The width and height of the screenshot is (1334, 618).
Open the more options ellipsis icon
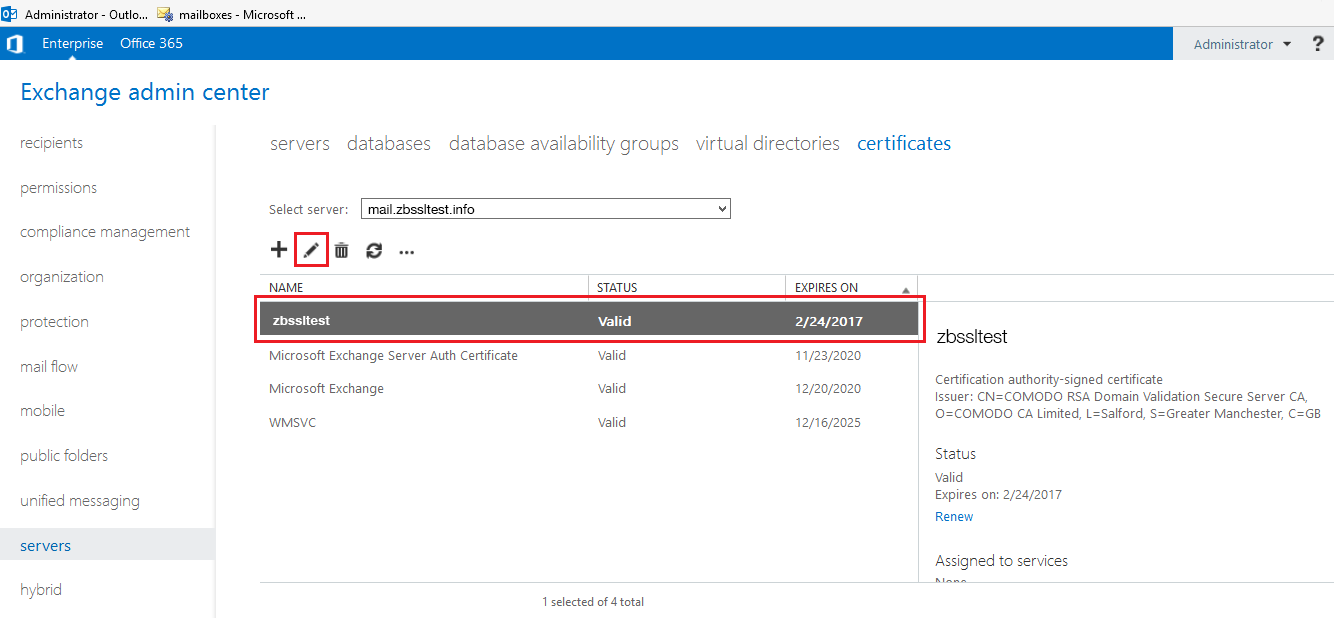point(406,251)
